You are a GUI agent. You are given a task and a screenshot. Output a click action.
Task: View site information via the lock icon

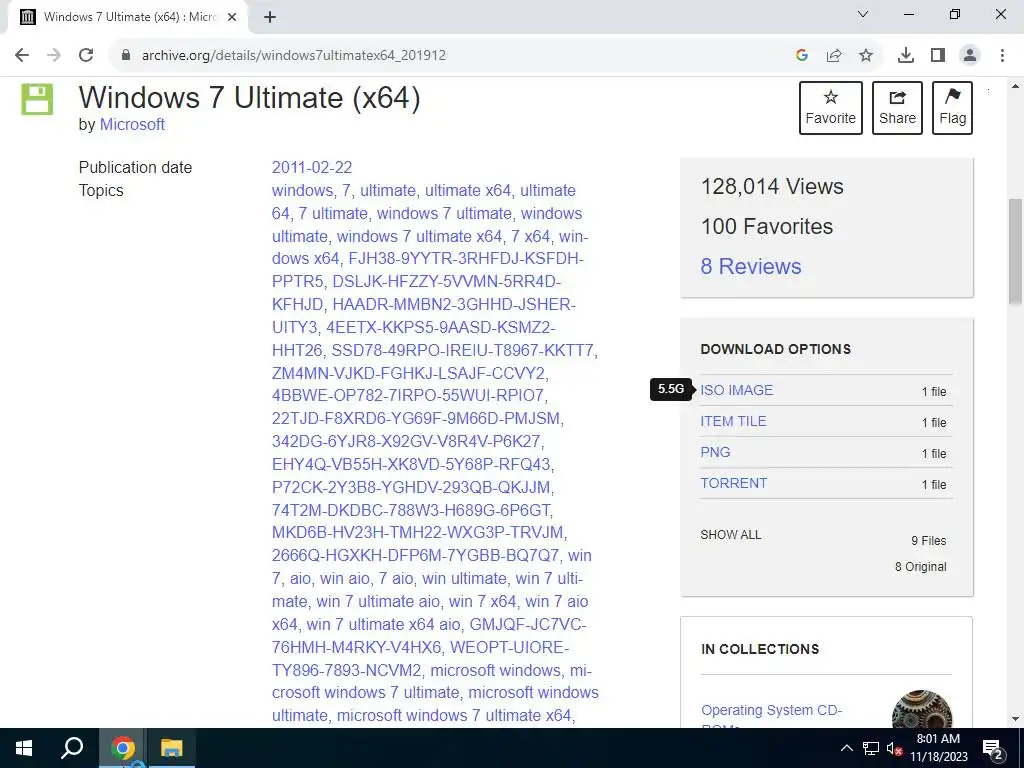pos(126,55)
